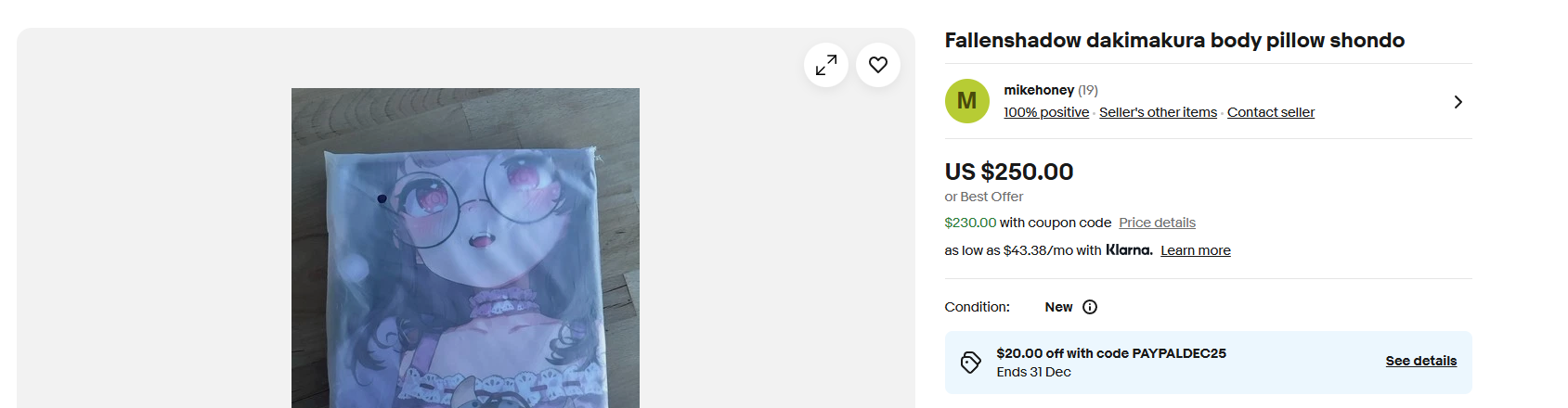Open mikehoney seller profile name
This screenshot has width=1568, height=408.
pos(1039,90)
